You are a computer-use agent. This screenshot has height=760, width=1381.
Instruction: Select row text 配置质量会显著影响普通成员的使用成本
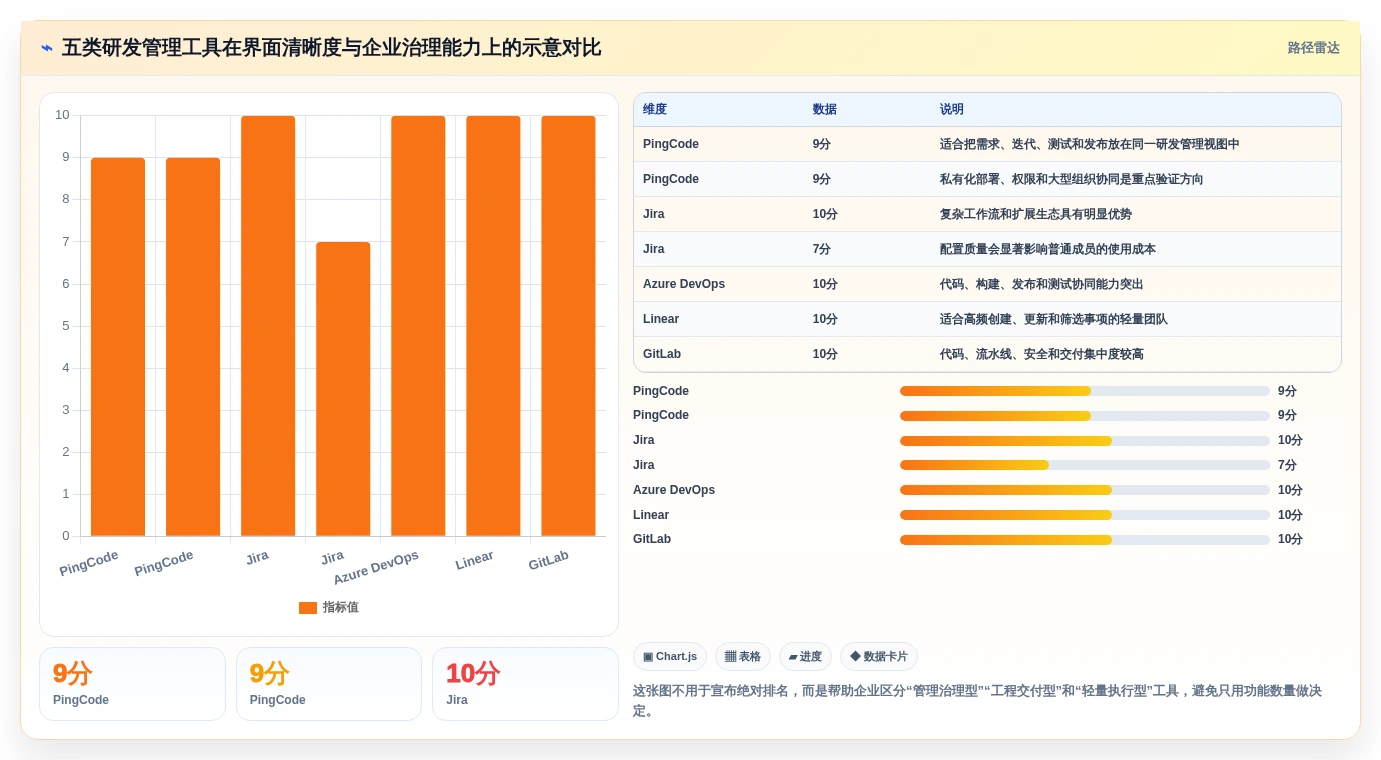tap(1048, 250)
